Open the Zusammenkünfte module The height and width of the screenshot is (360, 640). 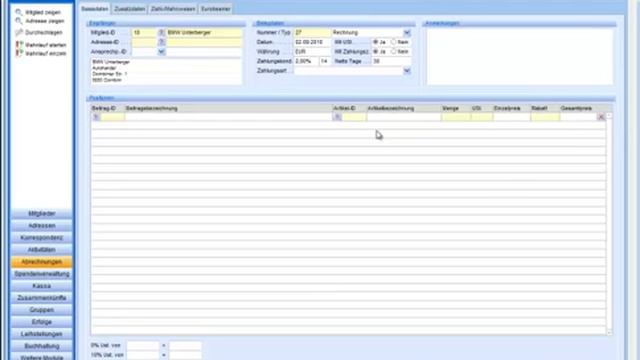coord(42,298)
